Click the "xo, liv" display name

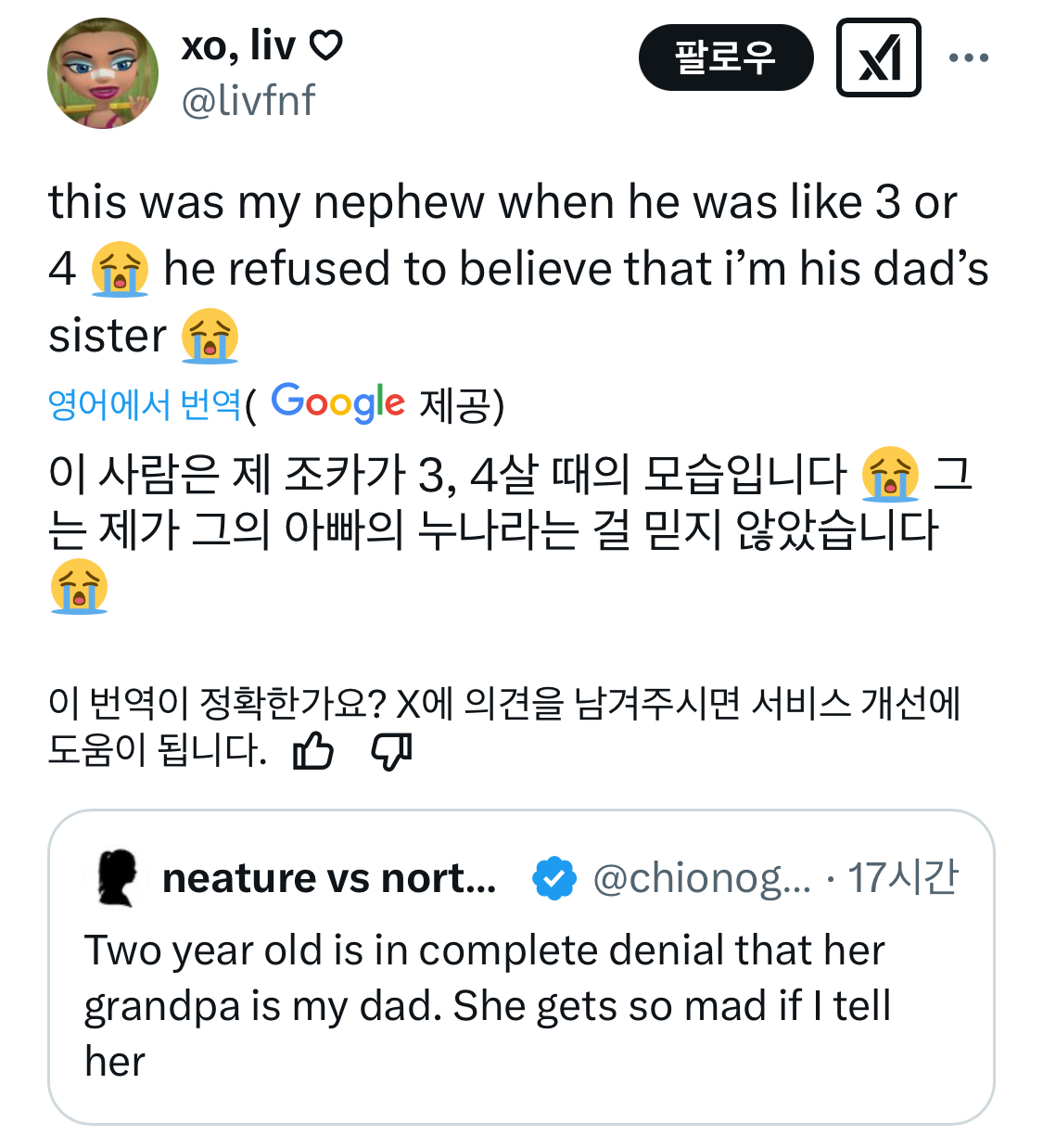(238, 45)
